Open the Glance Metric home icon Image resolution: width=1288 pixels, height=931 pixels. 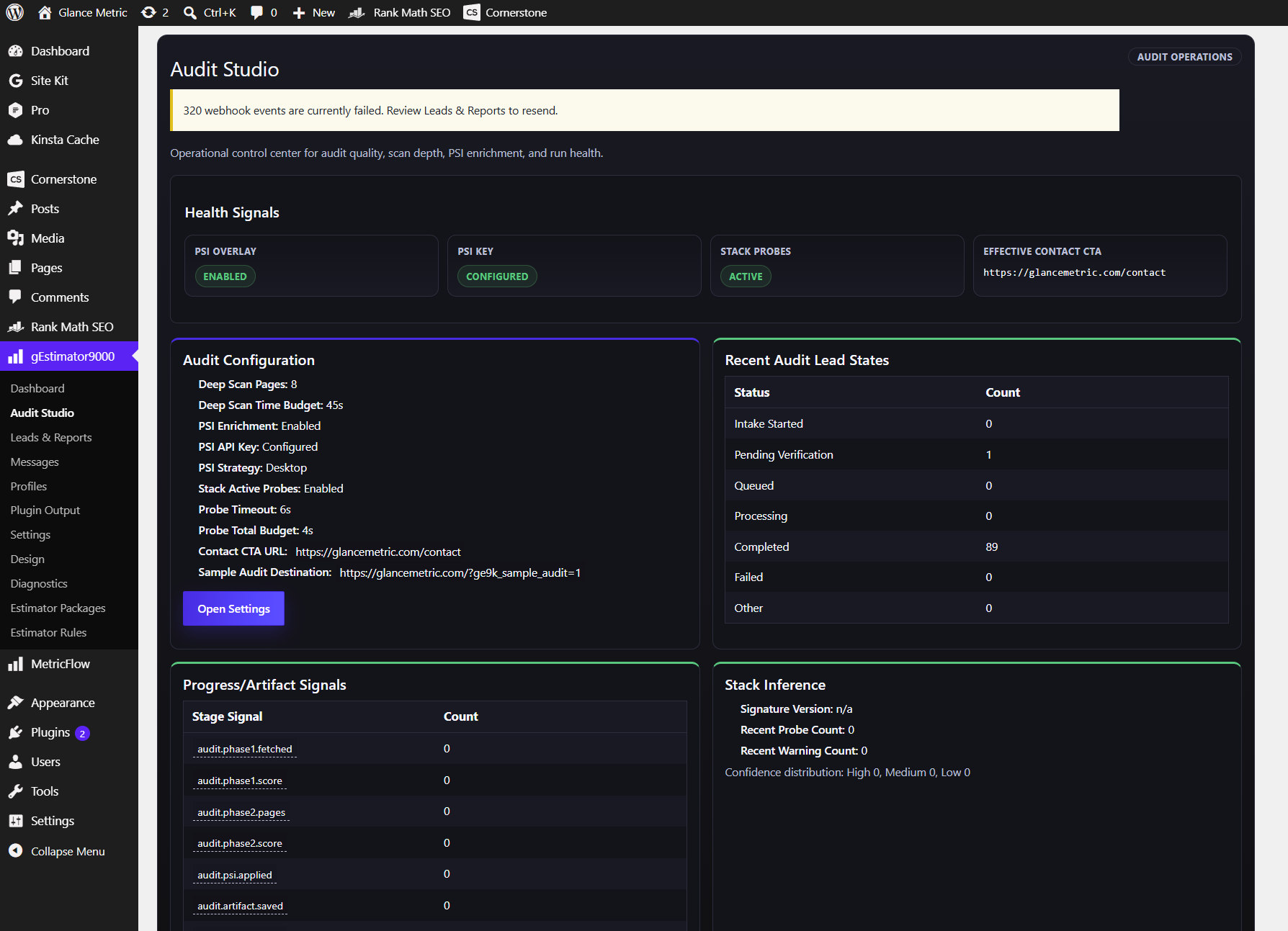click(45, 12)
